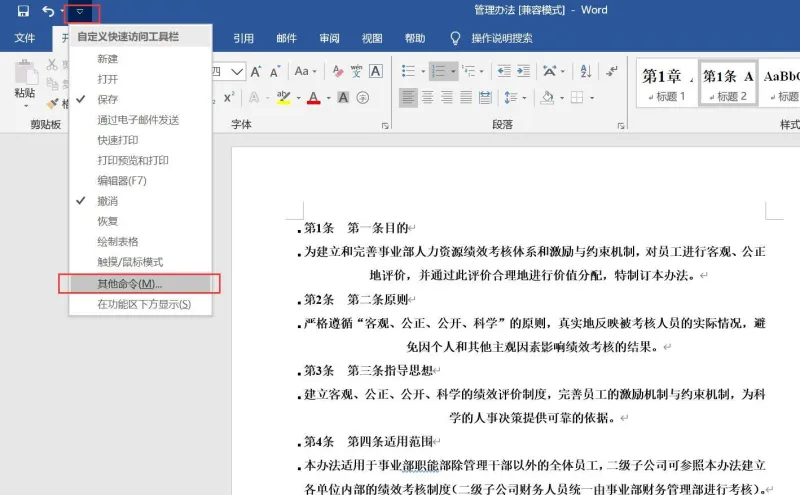Click the Increase Indent icon
The height and width of the screenshot is (495, 800).
(x=523, y=71)
